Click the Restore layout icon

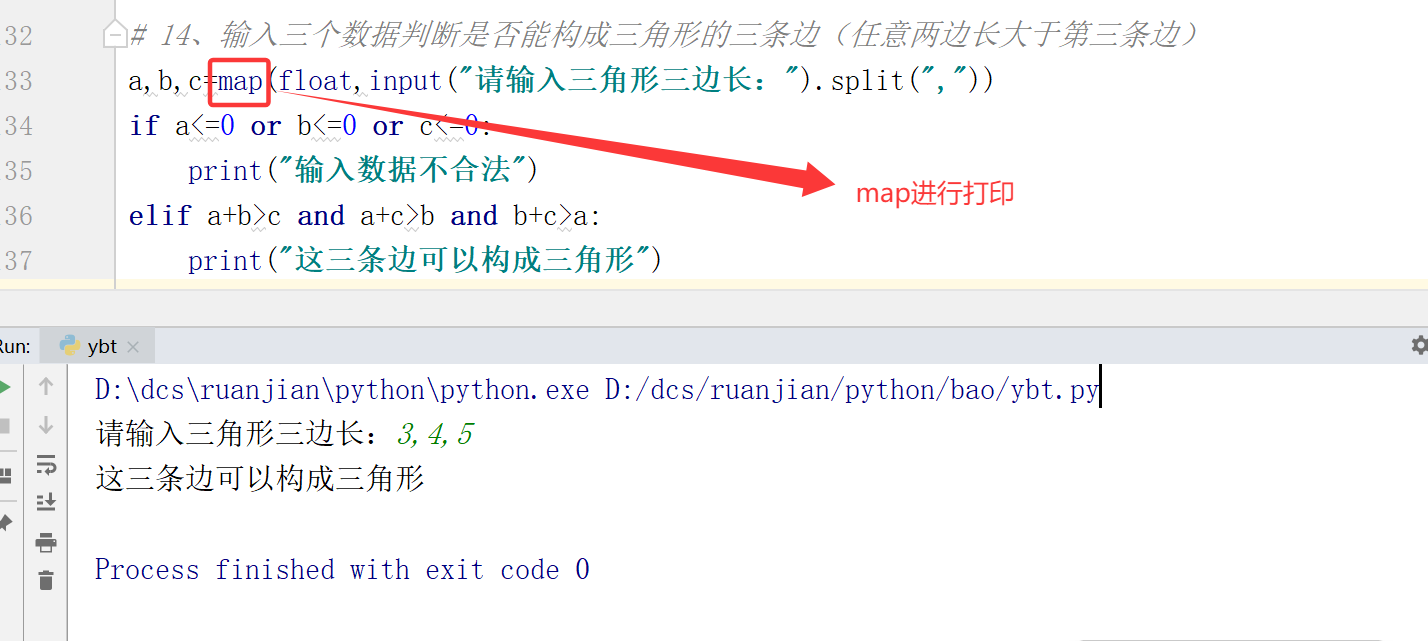pyautogui.click(x=4, y=475)
